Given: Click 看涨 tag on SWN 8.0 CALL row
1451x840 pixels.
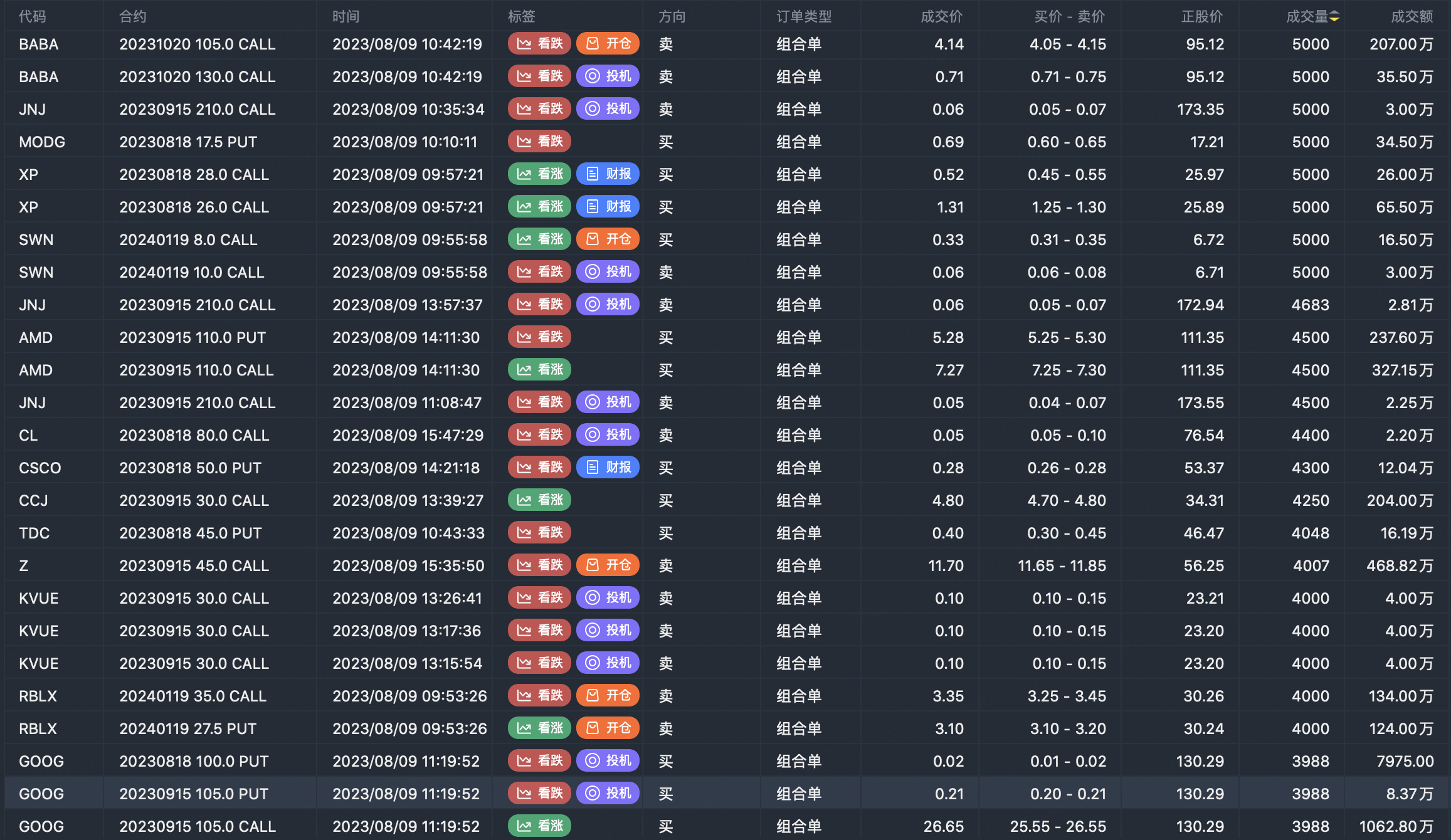Looking at the screenshot, I should pyautogui.click(x=539, y=239).
